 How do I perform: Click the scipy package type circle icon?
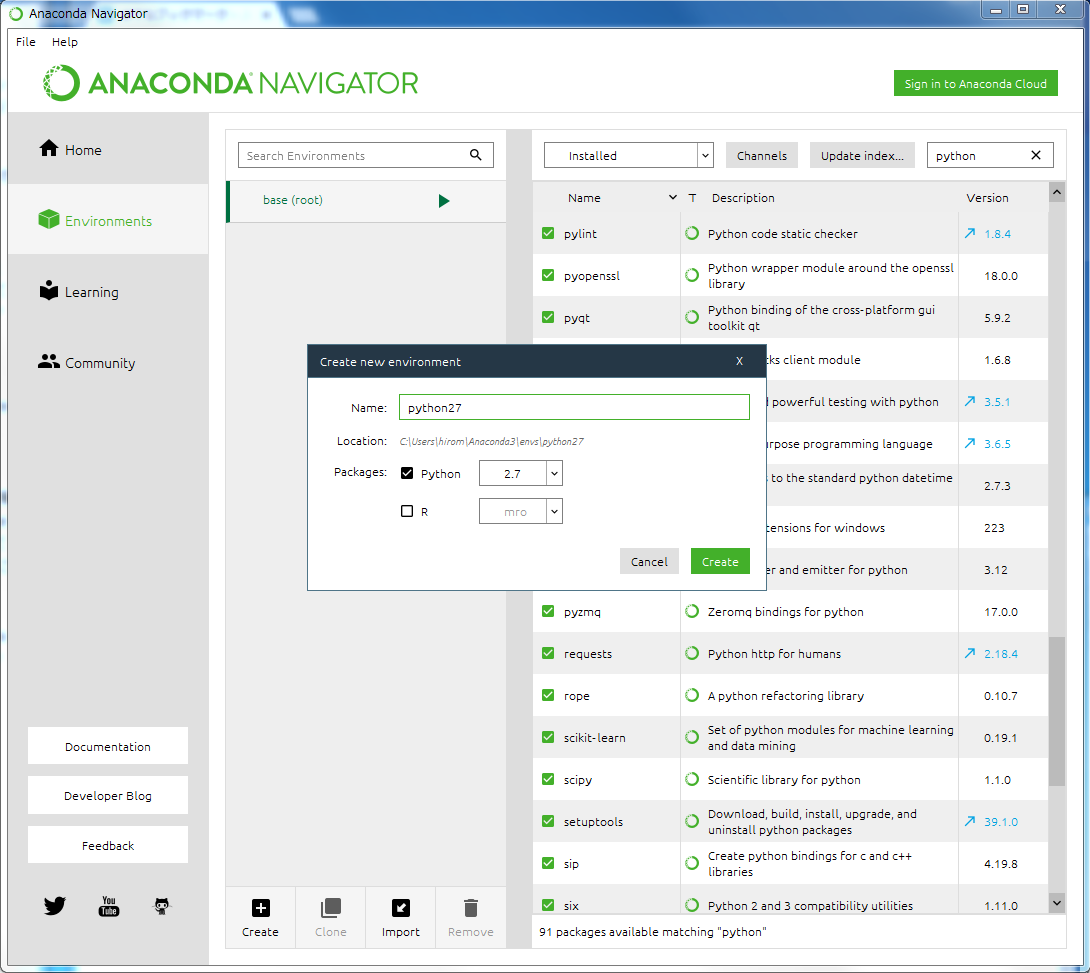click(x=692, y=779)
